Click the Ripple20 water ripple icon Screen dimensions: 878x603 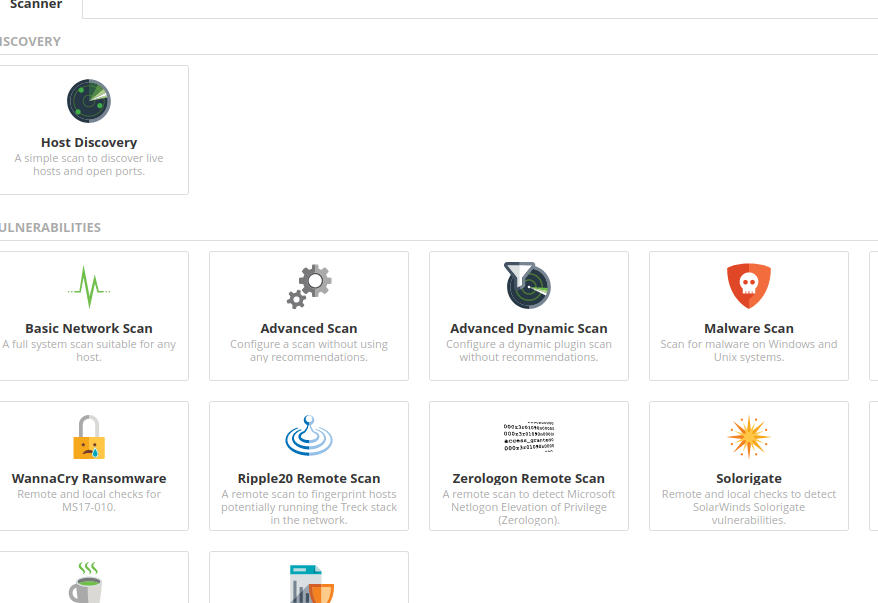coord(309,437)
